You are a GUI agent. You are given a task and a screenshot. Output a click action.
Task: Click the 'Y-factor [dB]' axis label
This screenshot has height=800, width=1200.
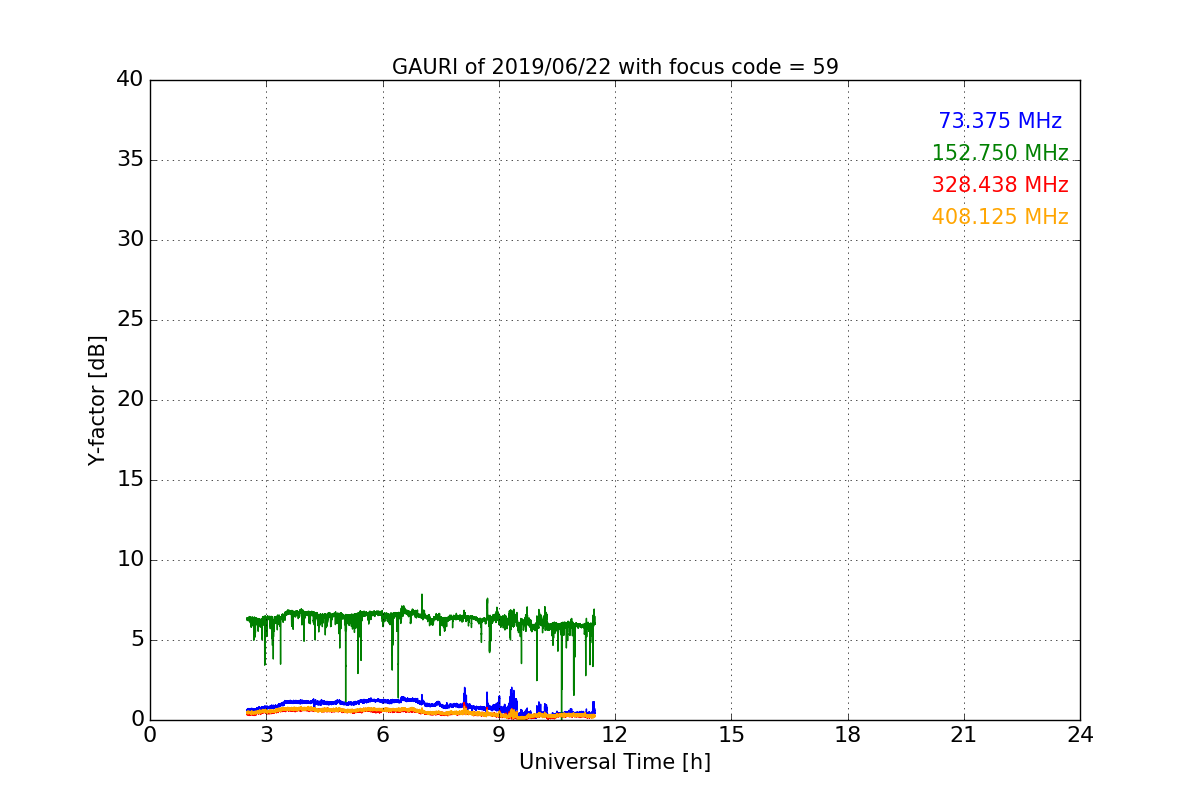[97, 400]
